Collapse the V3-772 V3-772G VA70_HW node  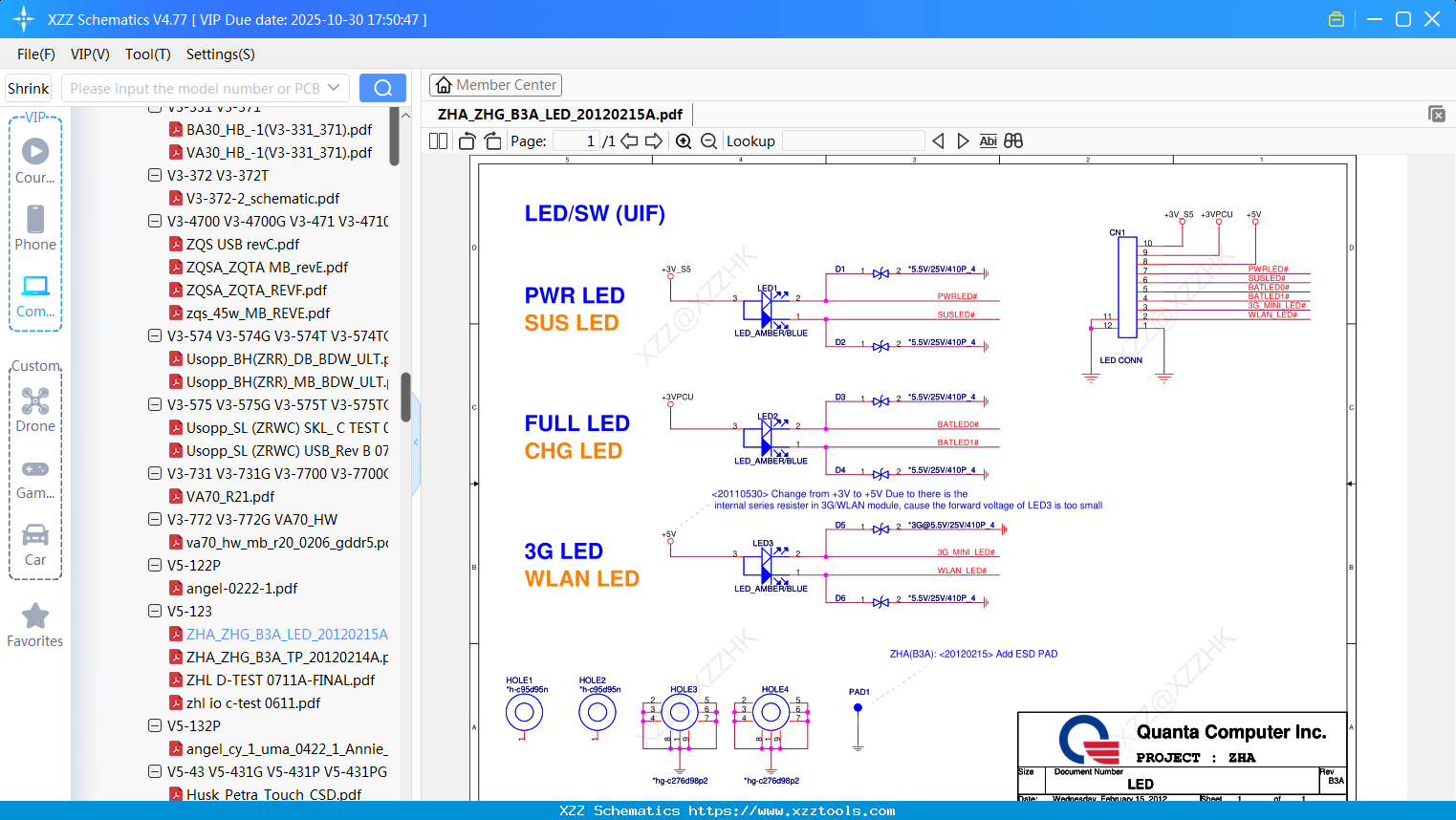coord(155,519)
